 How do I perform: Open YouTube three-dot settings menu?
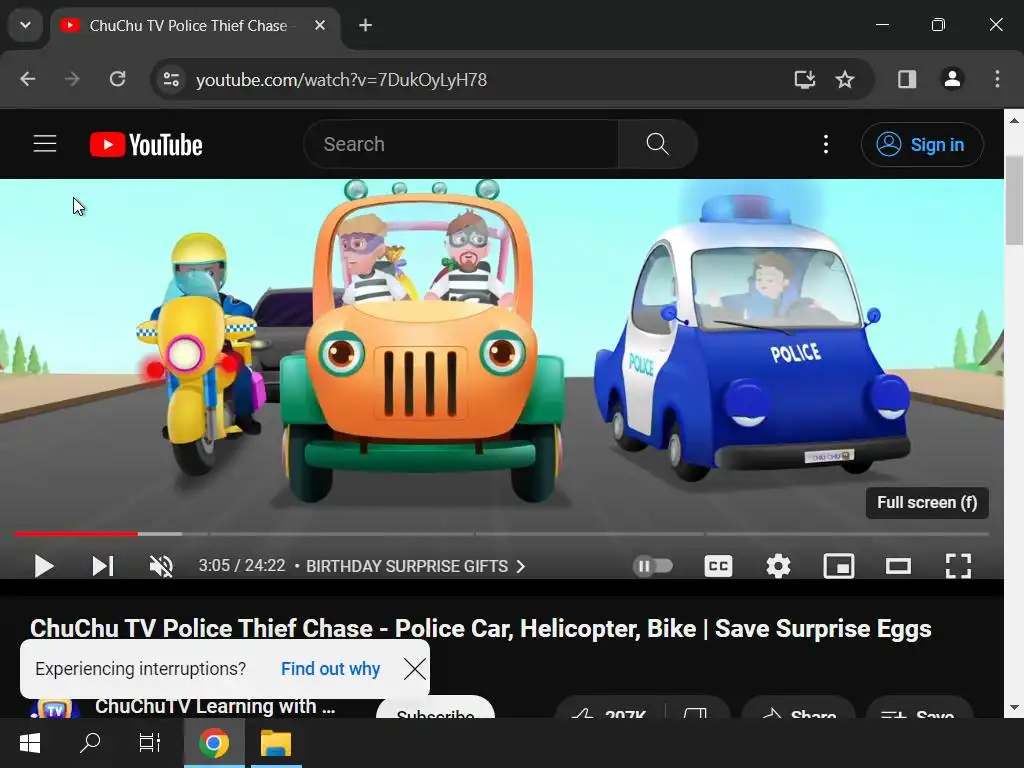(825, 144)
